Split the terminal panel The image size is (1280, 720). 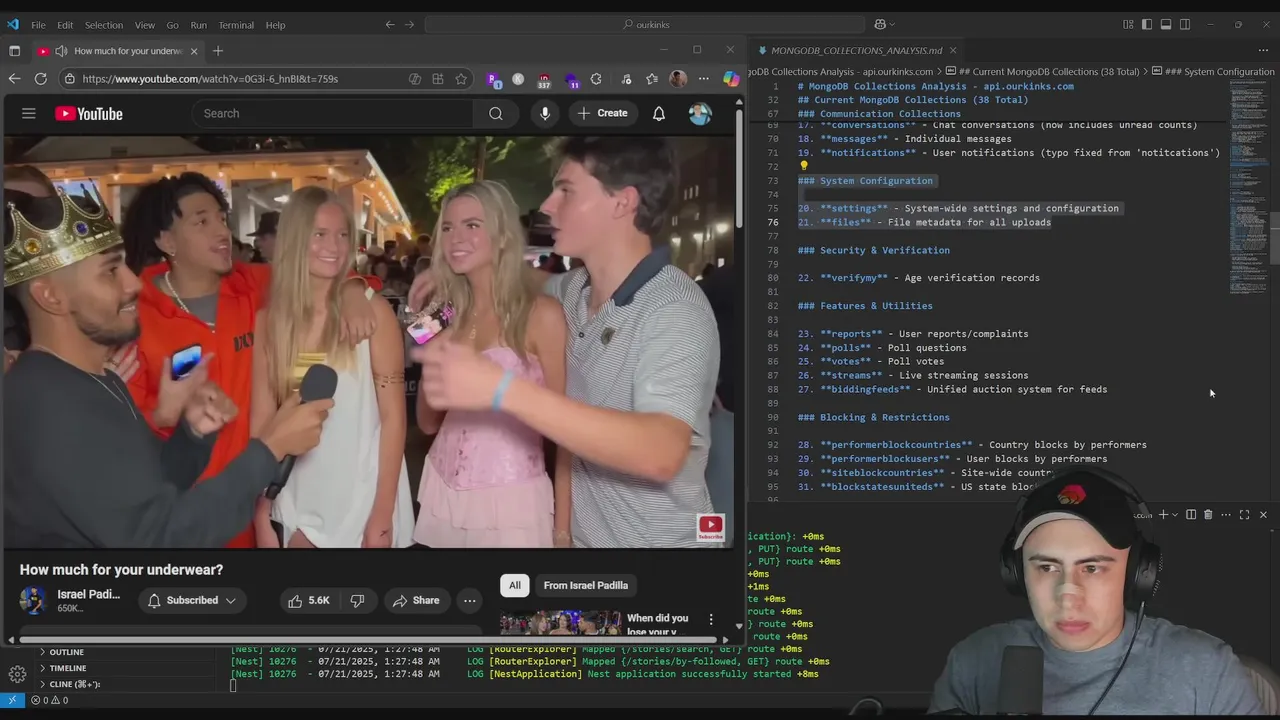pos(1191,514)
